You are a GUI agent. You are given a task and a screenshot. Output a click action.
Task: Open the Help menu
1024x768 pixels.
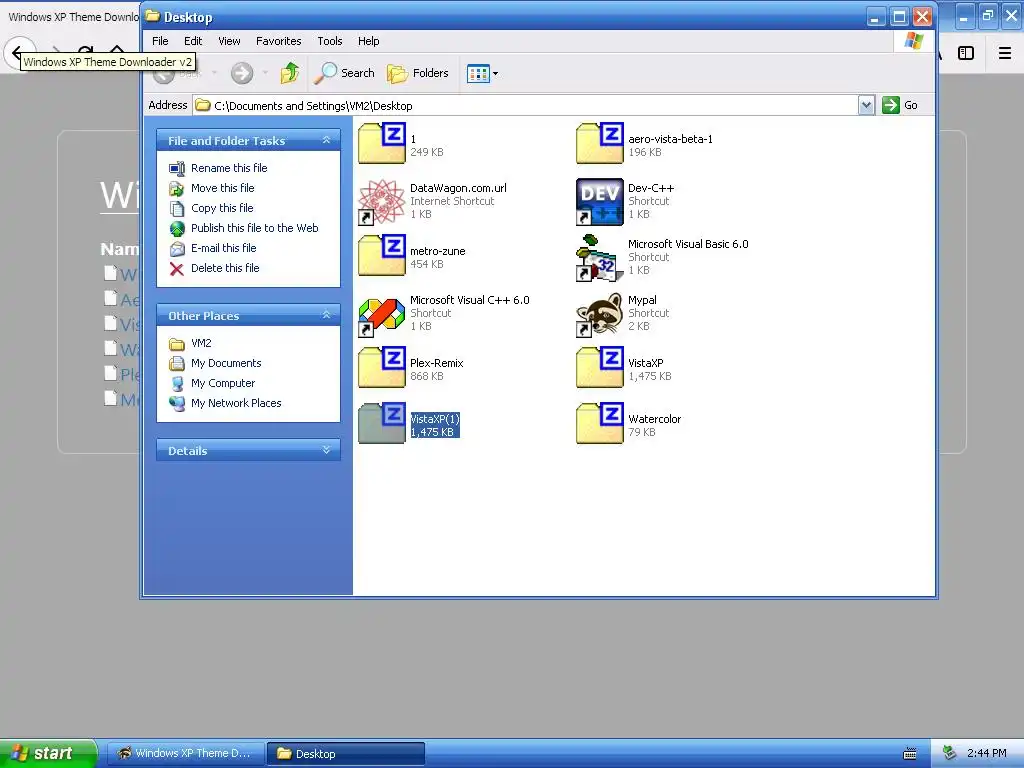tap(368, 40)
